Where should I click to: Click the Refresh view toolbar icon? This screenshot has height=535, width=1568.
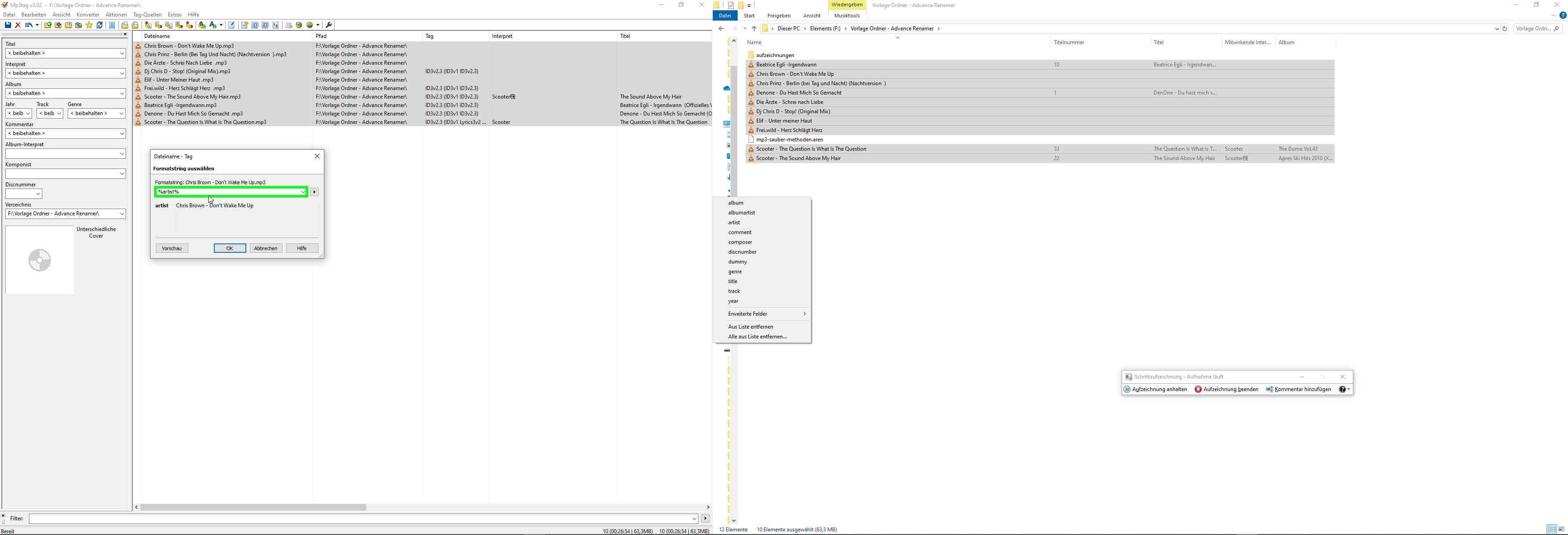pos(100,25)
